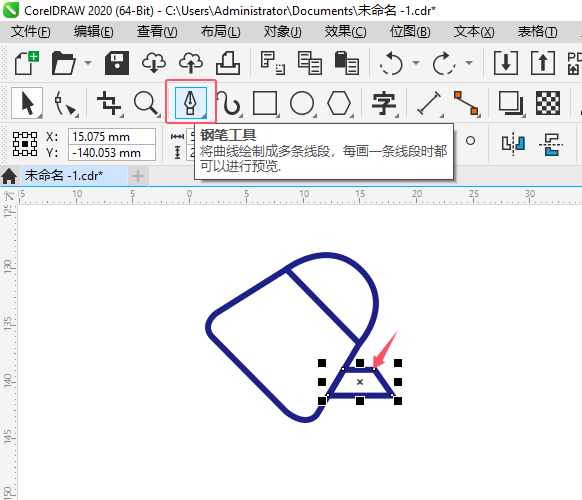582x500 pixels.
Task: Open the 文件(F) menu
Action: [30, 32]
